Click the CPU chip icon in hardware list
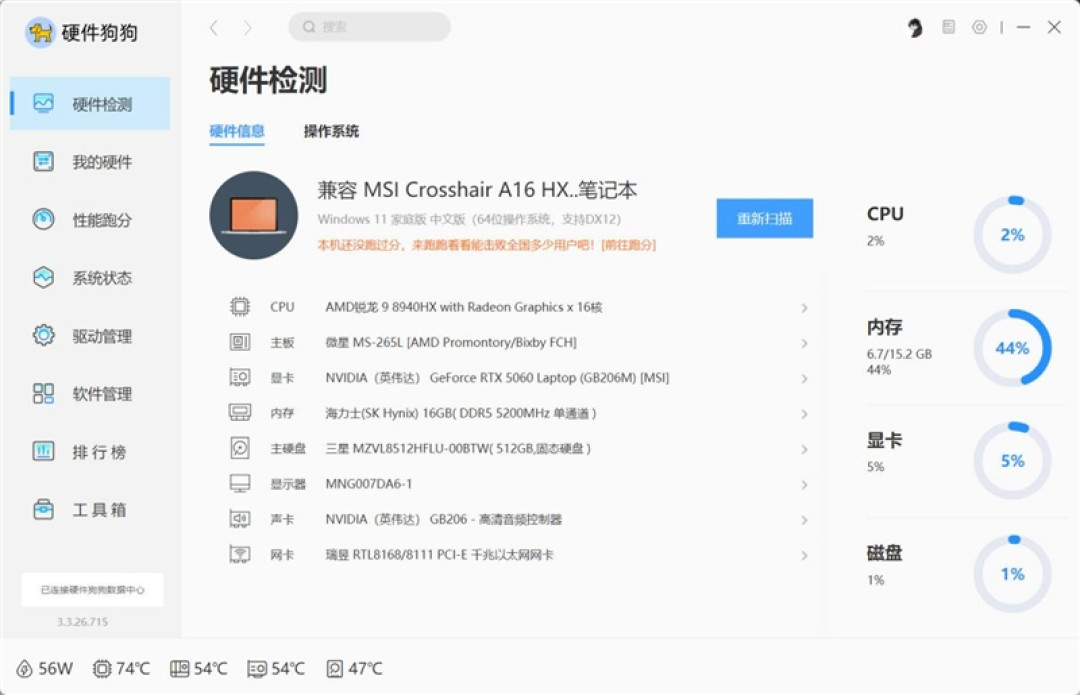The height and width of the screenshot is (695, 1080). click(x=240, y=306)
